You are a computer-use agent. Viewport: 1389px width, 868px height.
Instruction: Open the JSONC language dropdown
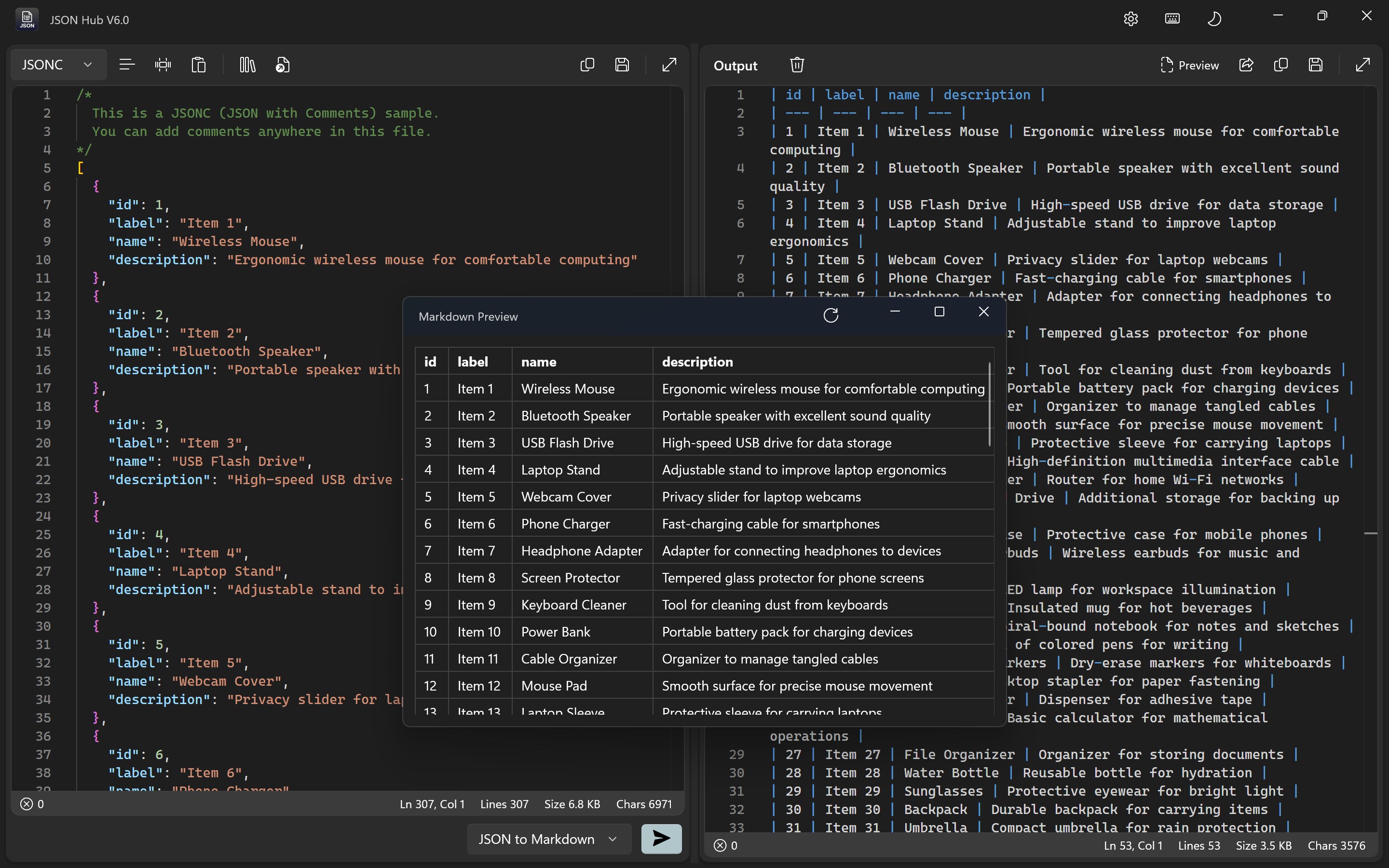[56, 64]
